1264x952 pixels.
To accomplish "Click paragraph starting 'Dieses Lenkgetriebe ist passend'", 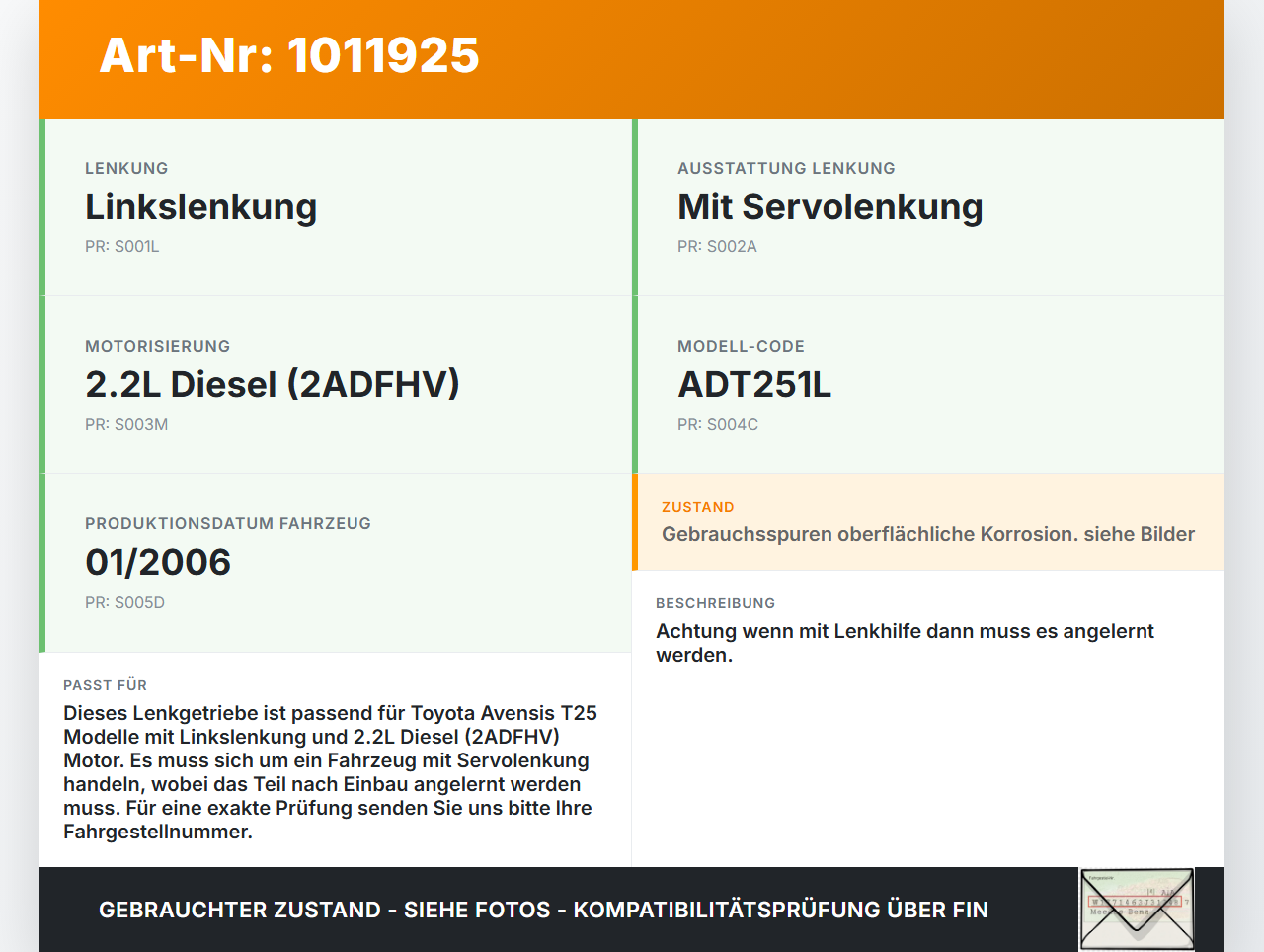I will [x=330, y=772].
